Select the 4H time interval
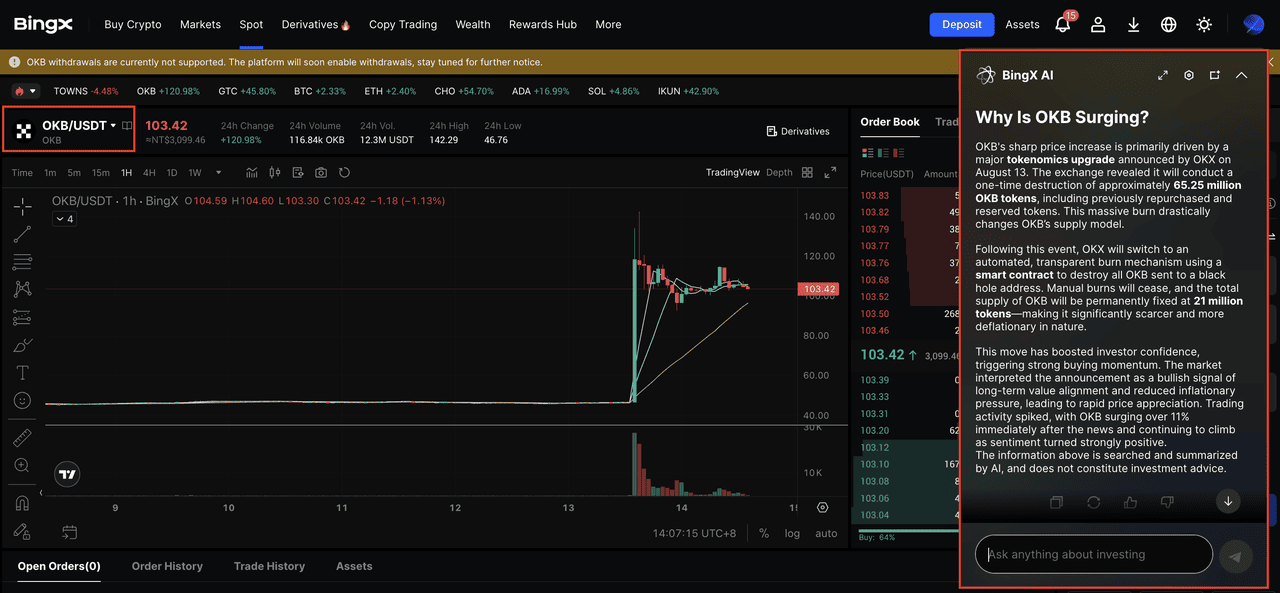Screen dimensions: 1280x593 point(149,173)
